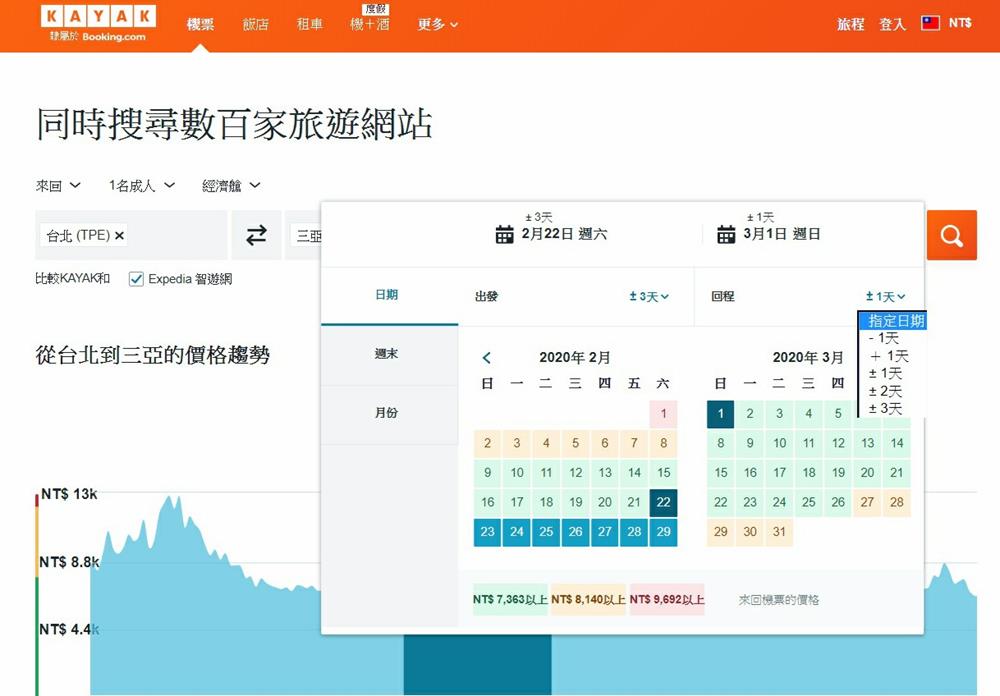This screenshot has width=1000, height=696.
Task: Select ± 2天 in the return dropdown list
Action: click(885, 391)
